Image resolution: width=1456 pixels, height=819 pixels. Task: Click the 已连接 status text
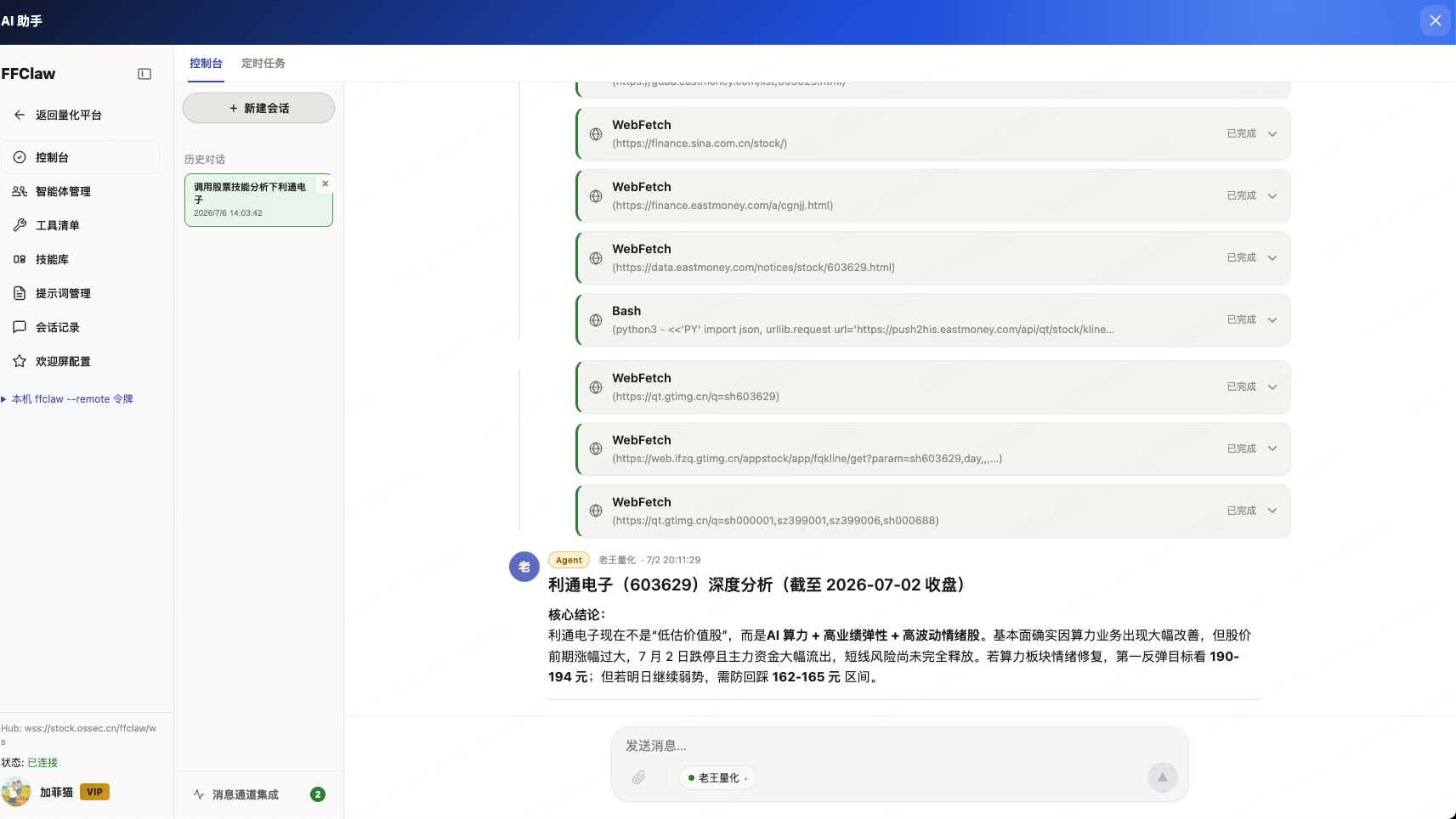pyautogui.click(x=42, y=763)
